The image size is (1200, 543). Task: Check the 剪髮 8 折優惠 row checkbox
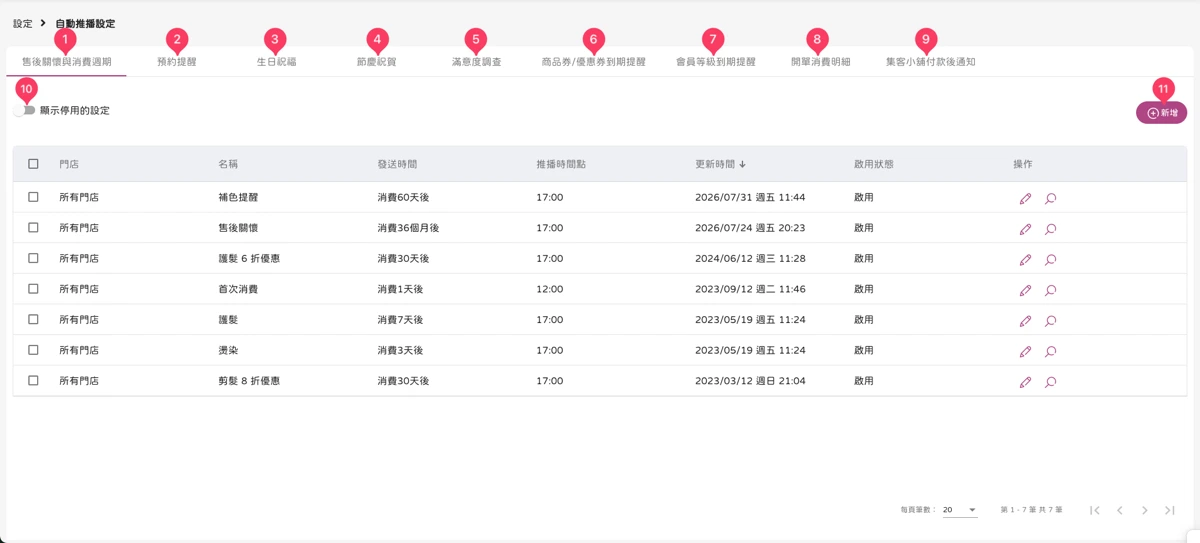click(x=33, y=381)
